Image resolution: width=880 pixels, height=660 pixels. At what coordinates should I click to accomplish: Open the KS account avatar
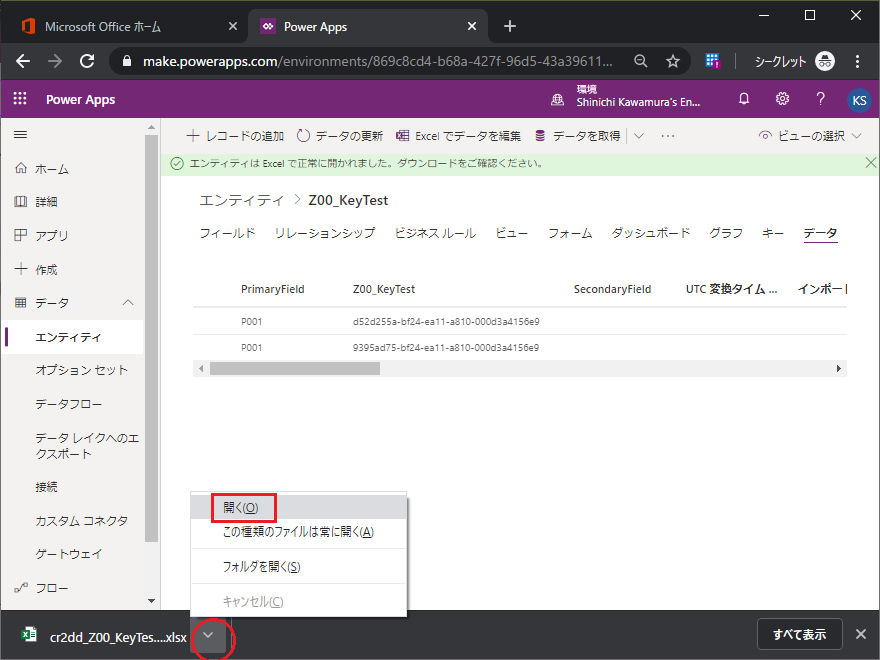coord(859,100)
